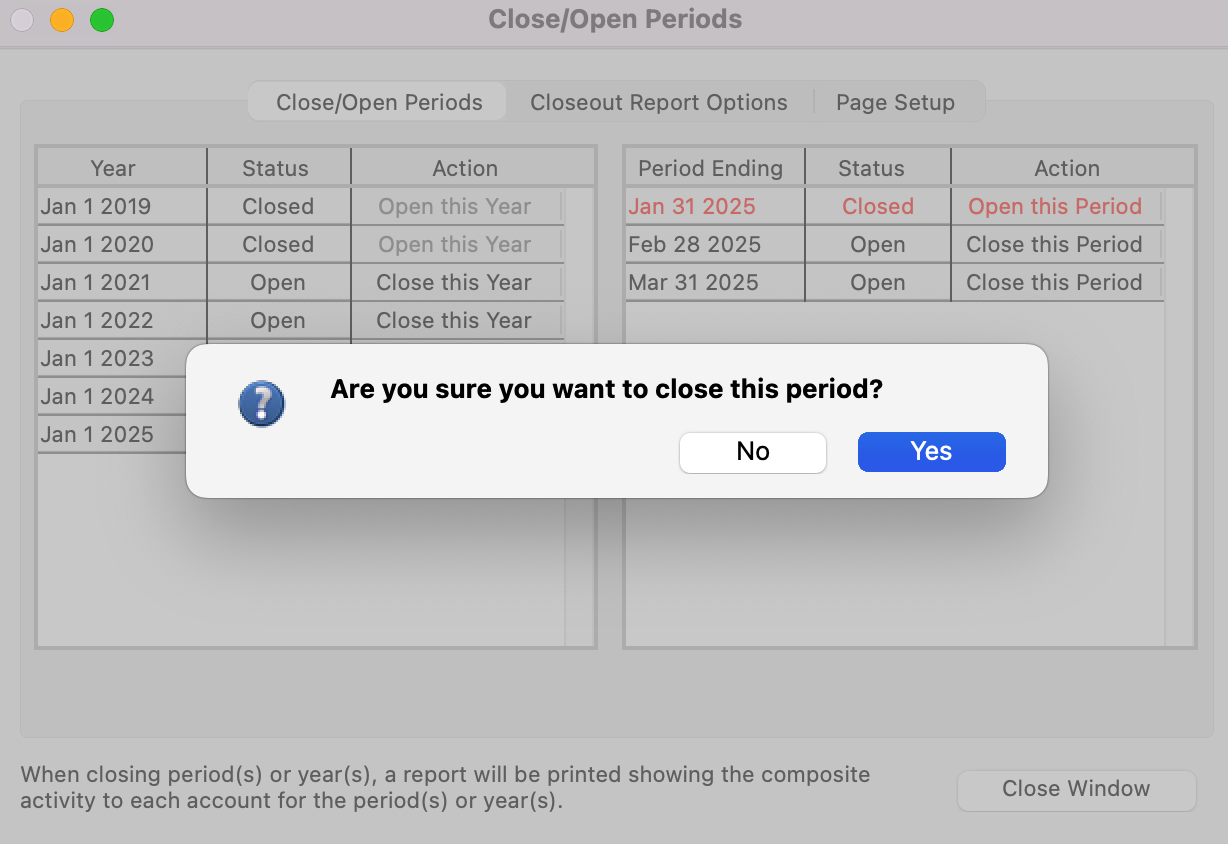Viewport: 1228px width, 844px height.
Task: Click the Period Ending column header
Action: [710, 169]
